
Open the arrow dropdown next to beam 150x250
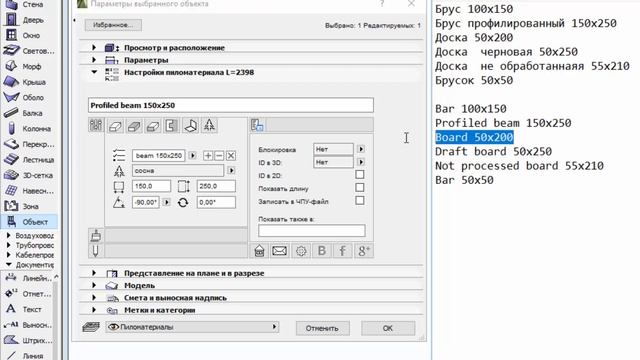click(193, 156)
